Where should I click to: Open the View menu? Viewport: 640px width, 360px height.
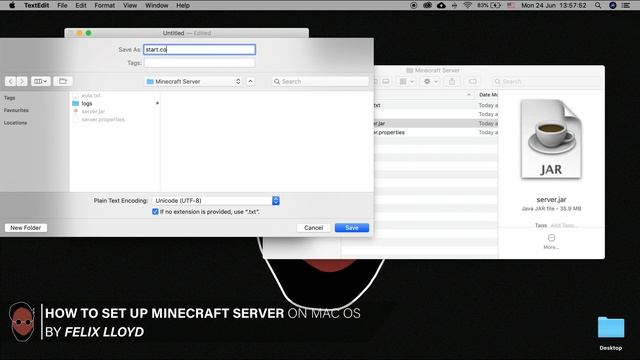[x=130, y=5]
